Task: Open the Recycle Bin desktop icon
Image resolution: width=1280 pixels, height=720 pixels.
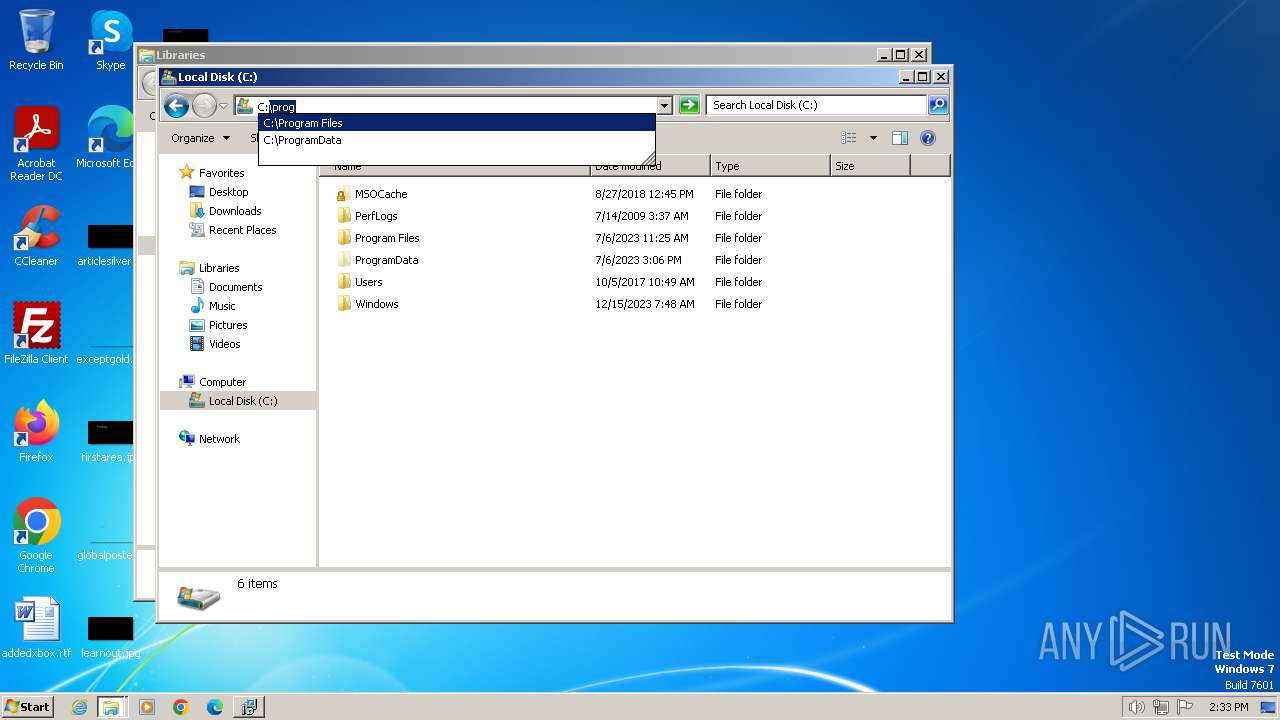Action: (36, 40)
